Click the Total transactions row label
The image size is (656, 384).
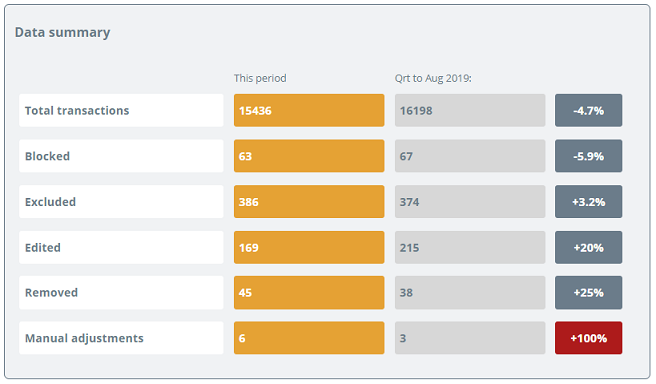(x=121, y=110)
